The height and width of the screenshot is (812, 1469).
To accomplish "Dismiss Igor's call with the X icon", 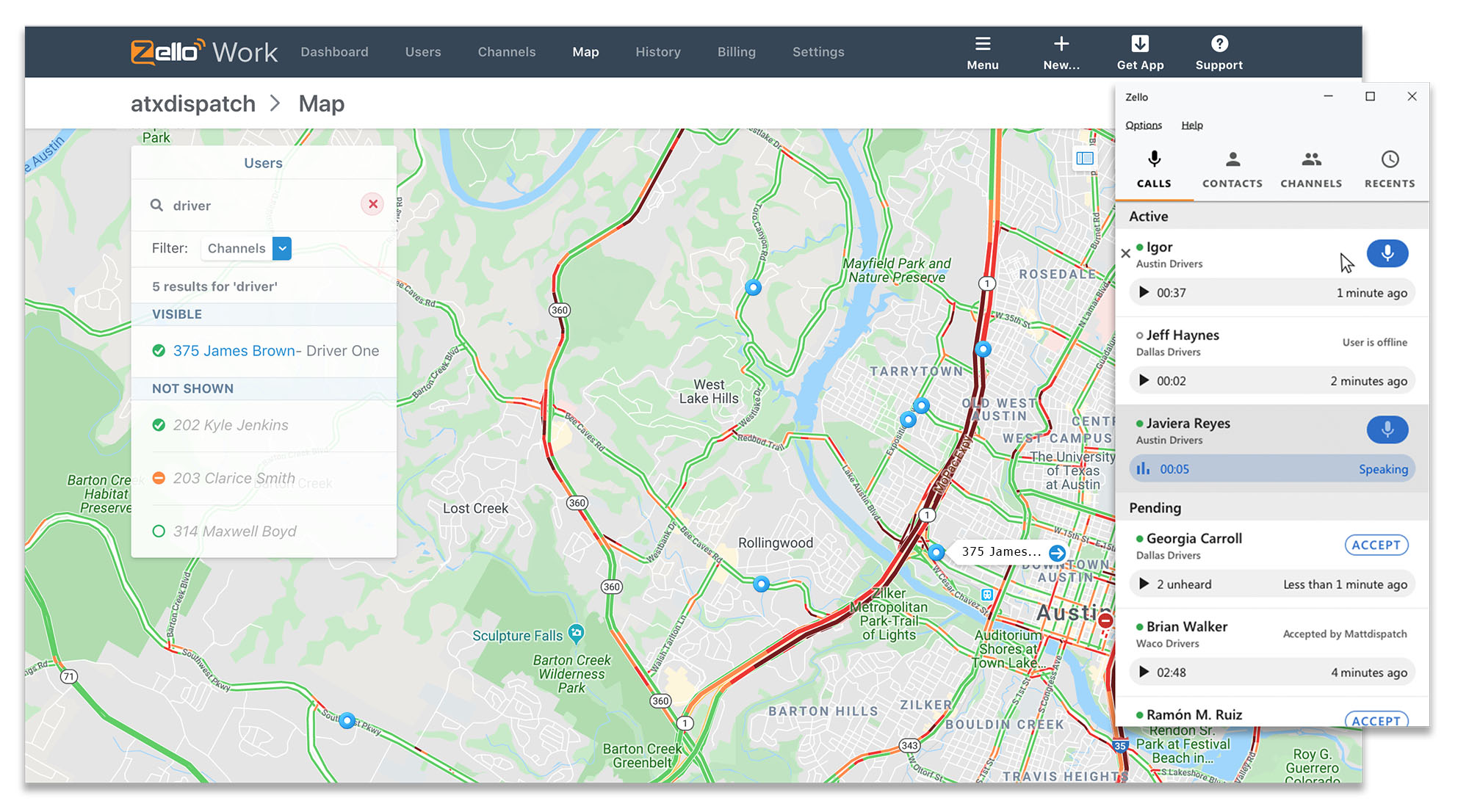I will point(1125,254).
